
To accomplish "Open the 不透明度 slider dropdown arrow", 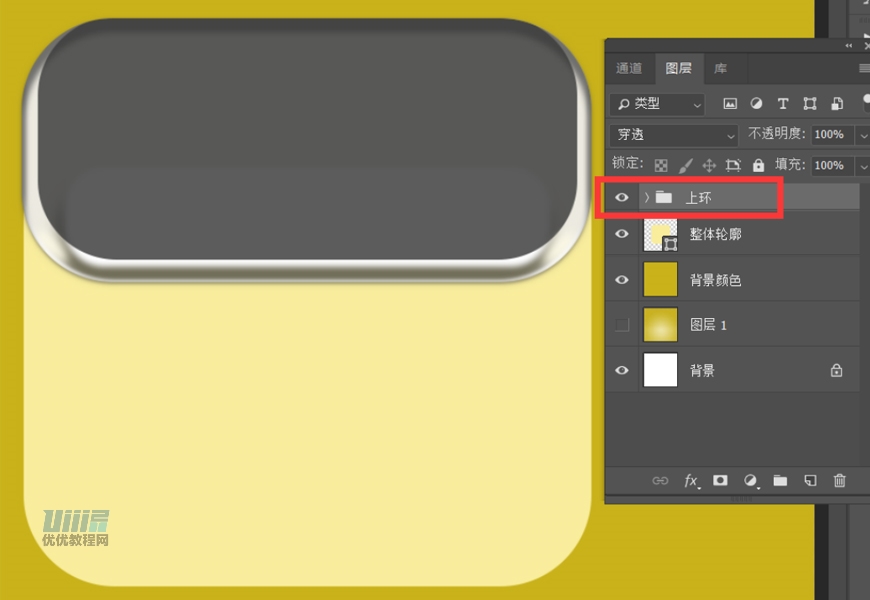I will [863, 135].
